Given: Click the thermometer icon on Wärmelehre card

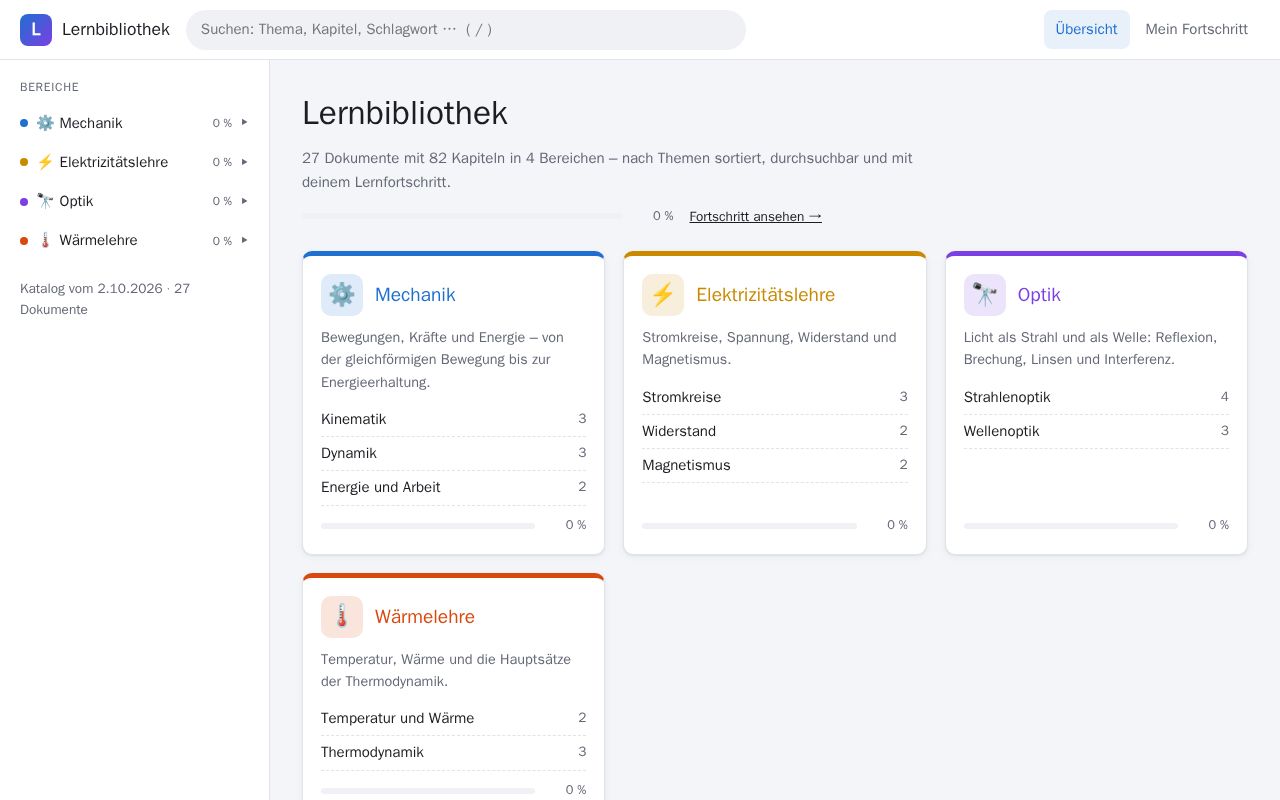Looking at the screenshot, I should (342, 617).
